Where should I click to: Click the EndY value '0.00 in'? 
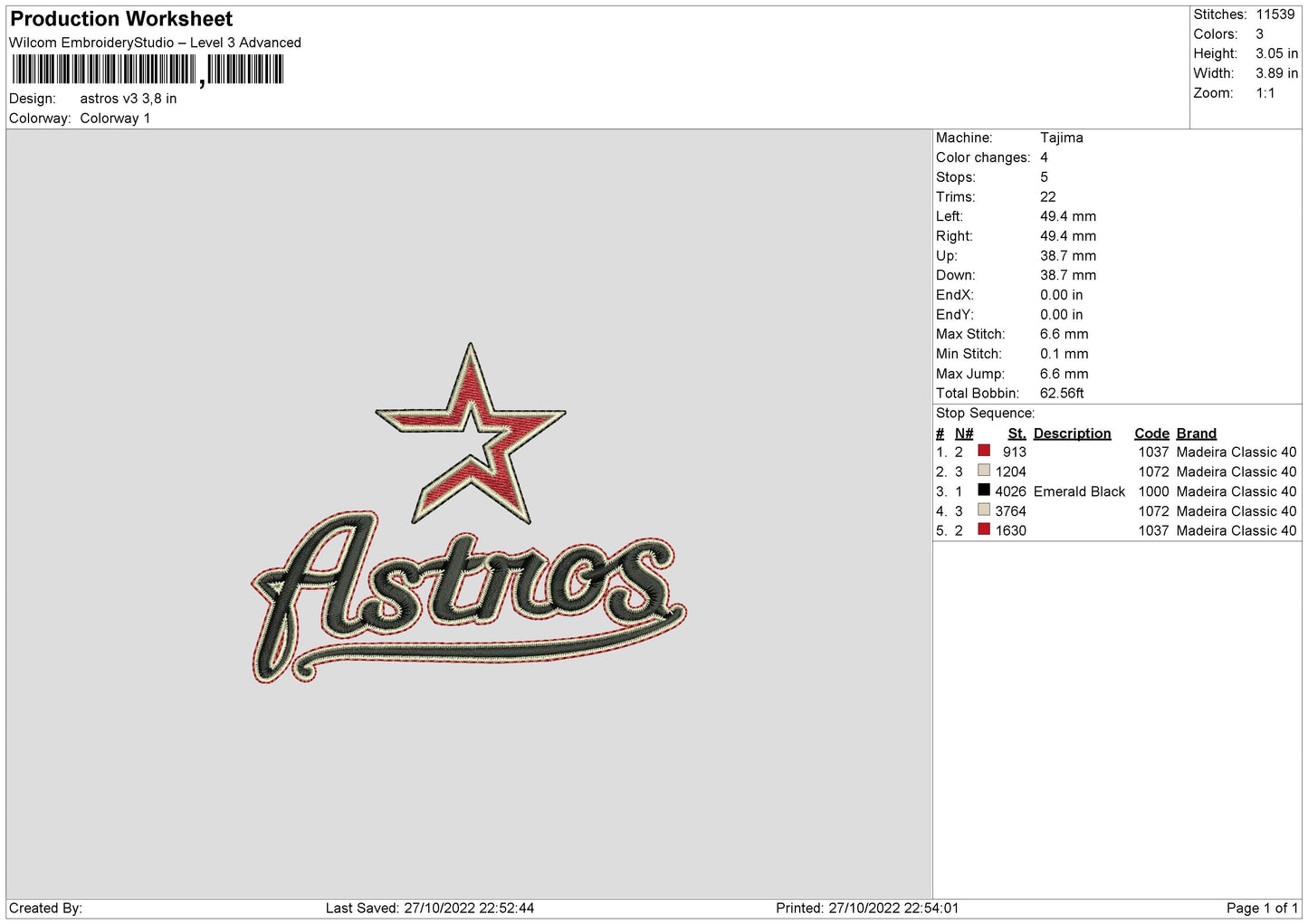[x=1062, y=315]
